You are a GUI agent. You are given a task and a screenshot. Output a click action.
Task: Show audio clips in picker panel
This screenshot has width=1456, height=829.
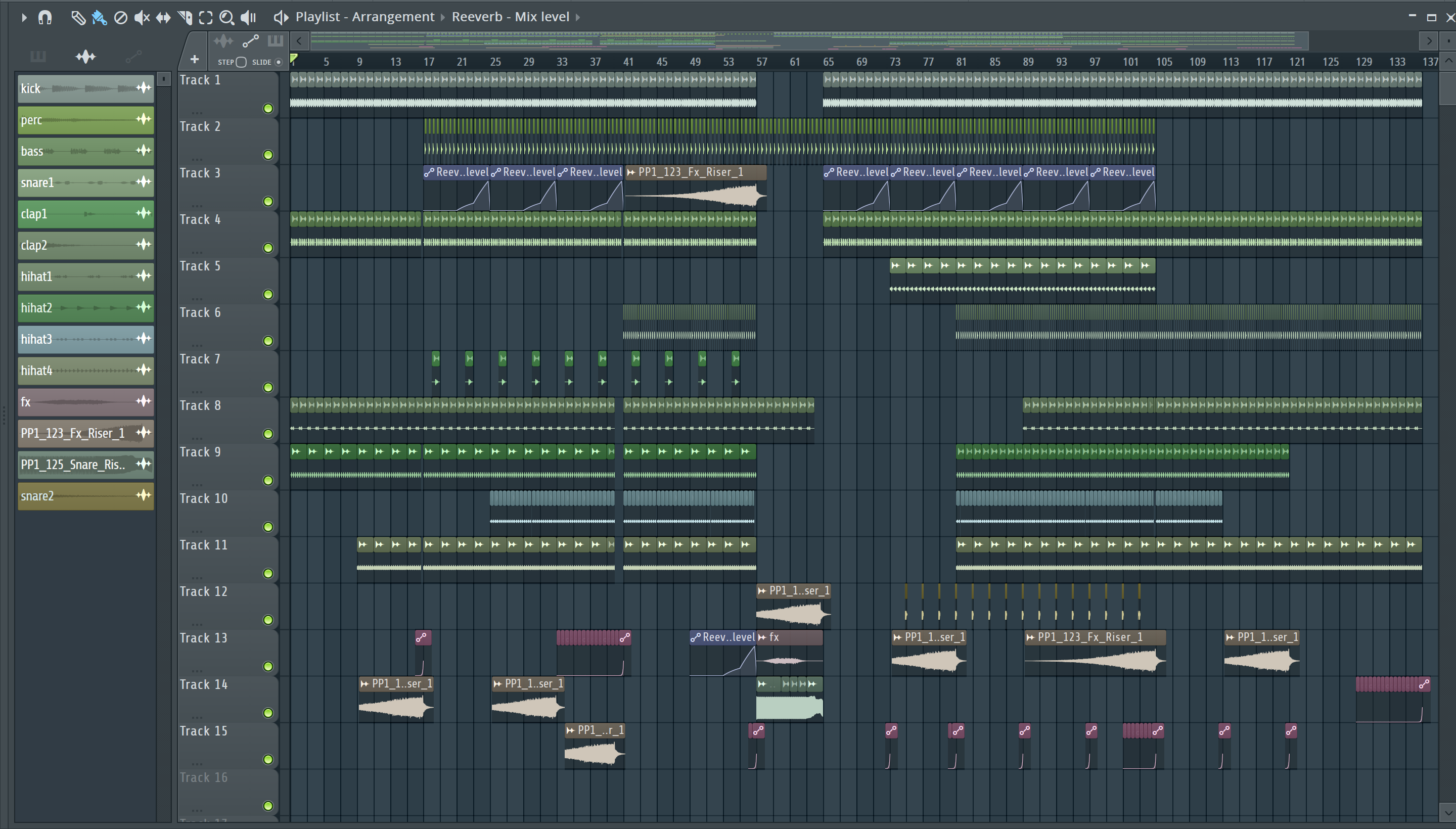(x=85, y=57)
